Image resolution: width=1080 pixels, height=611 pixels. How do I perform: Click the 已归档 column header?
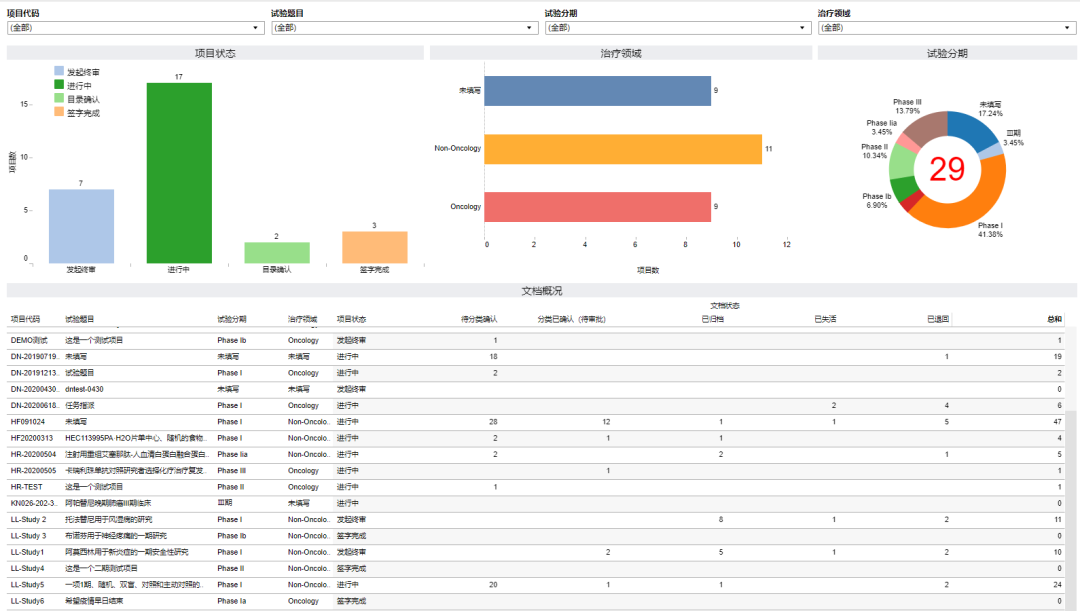coord(712,319)
